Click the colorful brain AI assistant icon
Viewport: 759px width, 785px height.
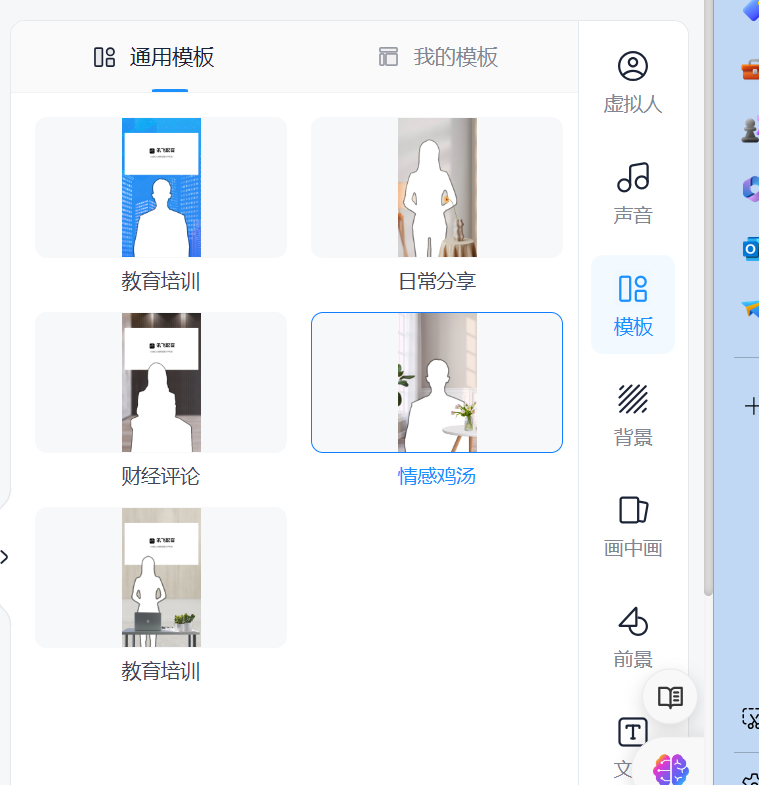[671, 769]
